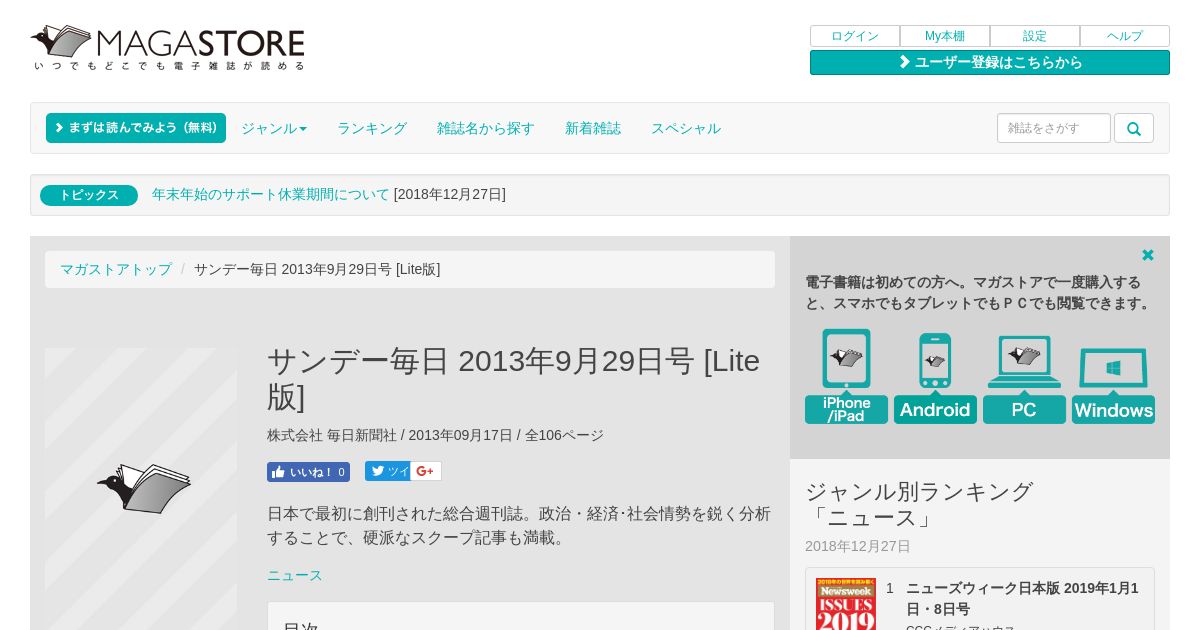The height and width of the screenshot is (630, 1200).
Task: Open the My本棚 button
Action: tap(945, 36)
